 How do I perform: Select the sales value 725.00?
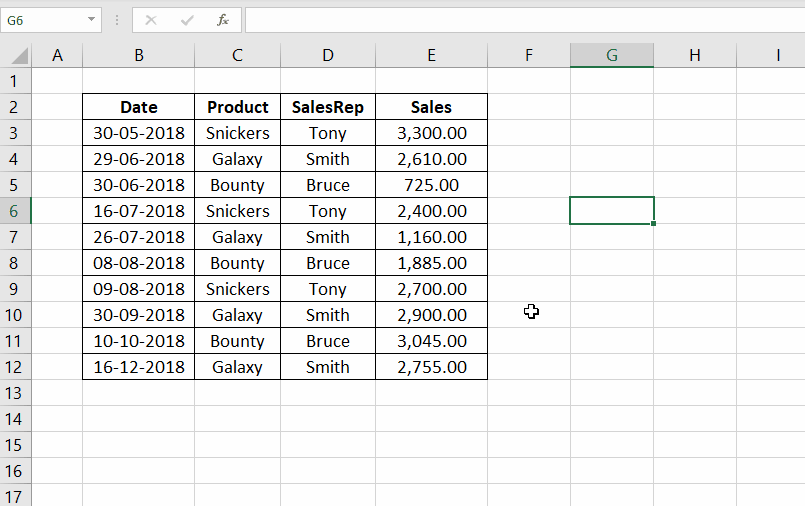pyautogui.click(x=432, y=185)
